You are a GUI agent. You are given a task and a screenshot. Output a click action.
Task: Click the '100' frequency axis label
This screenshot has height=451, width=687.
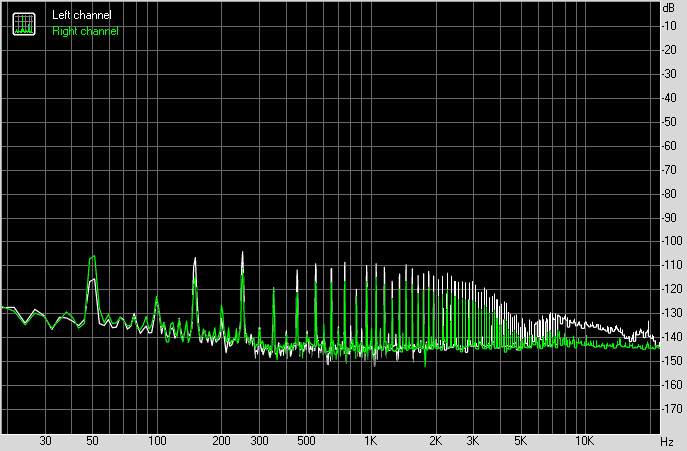click(x=157, y=441)
